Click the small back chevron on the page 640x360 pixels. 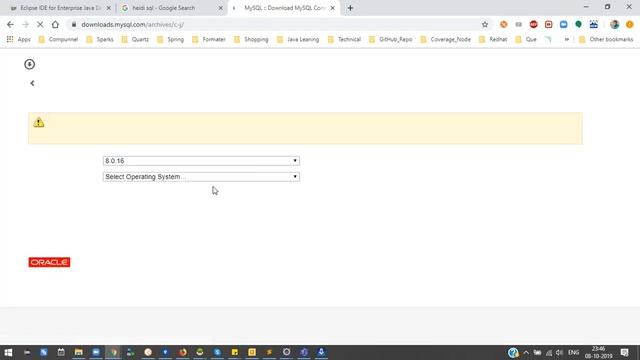(32, 83)
